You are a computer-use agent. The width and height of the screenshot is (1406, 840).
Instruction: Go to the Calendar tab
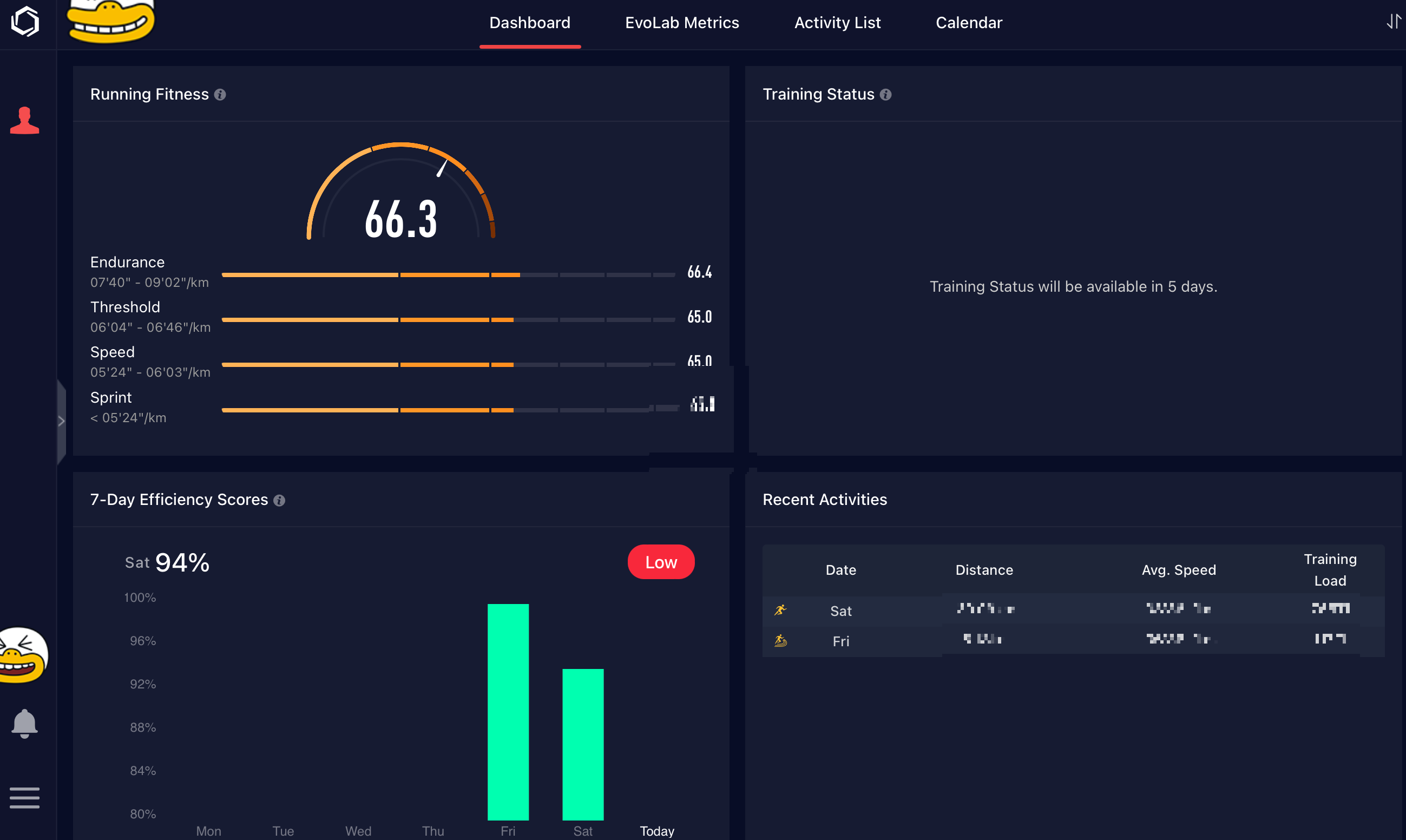[x=969, y=23]
